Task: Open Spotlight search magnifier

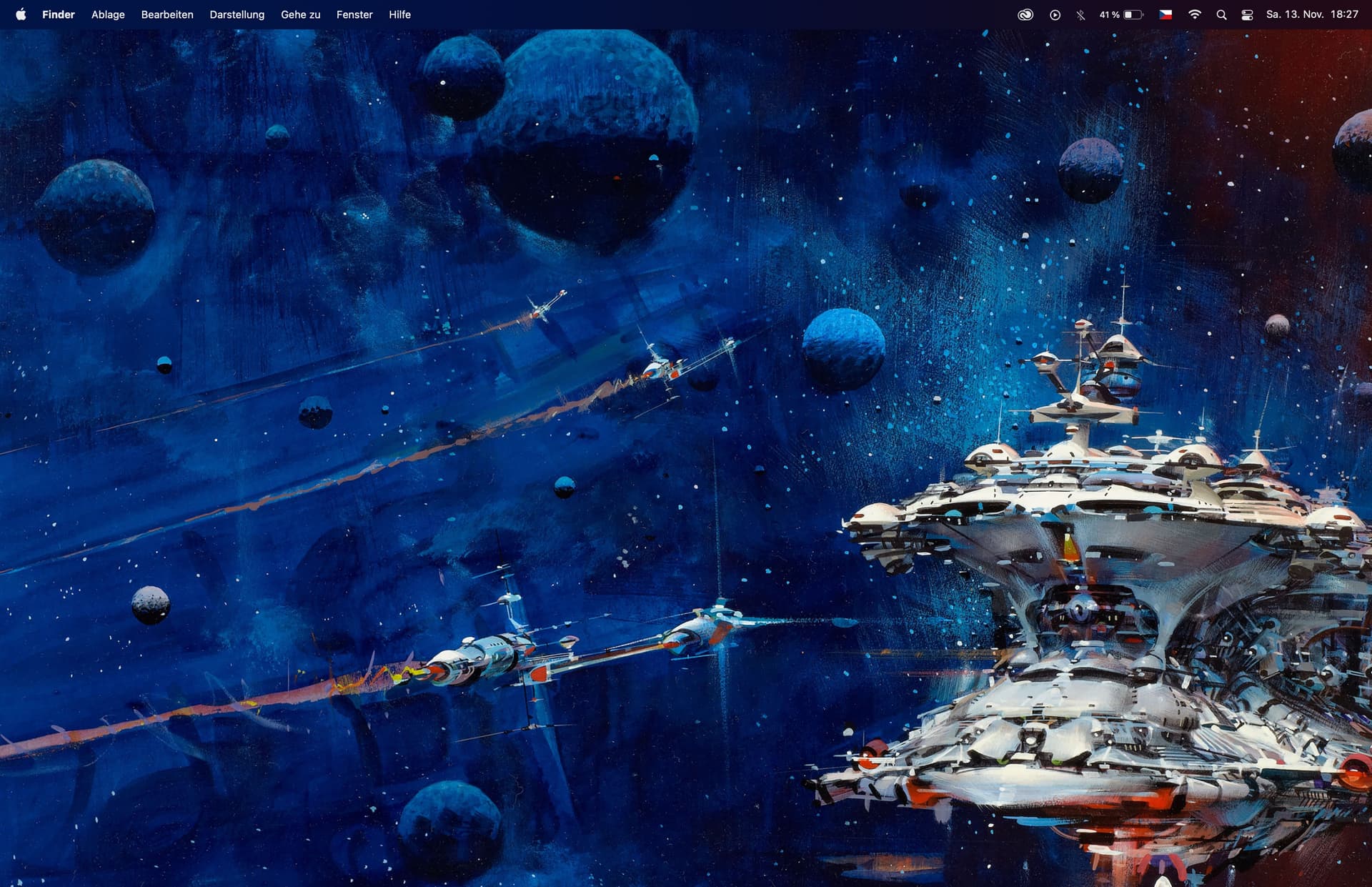Action: (1221, 14)
